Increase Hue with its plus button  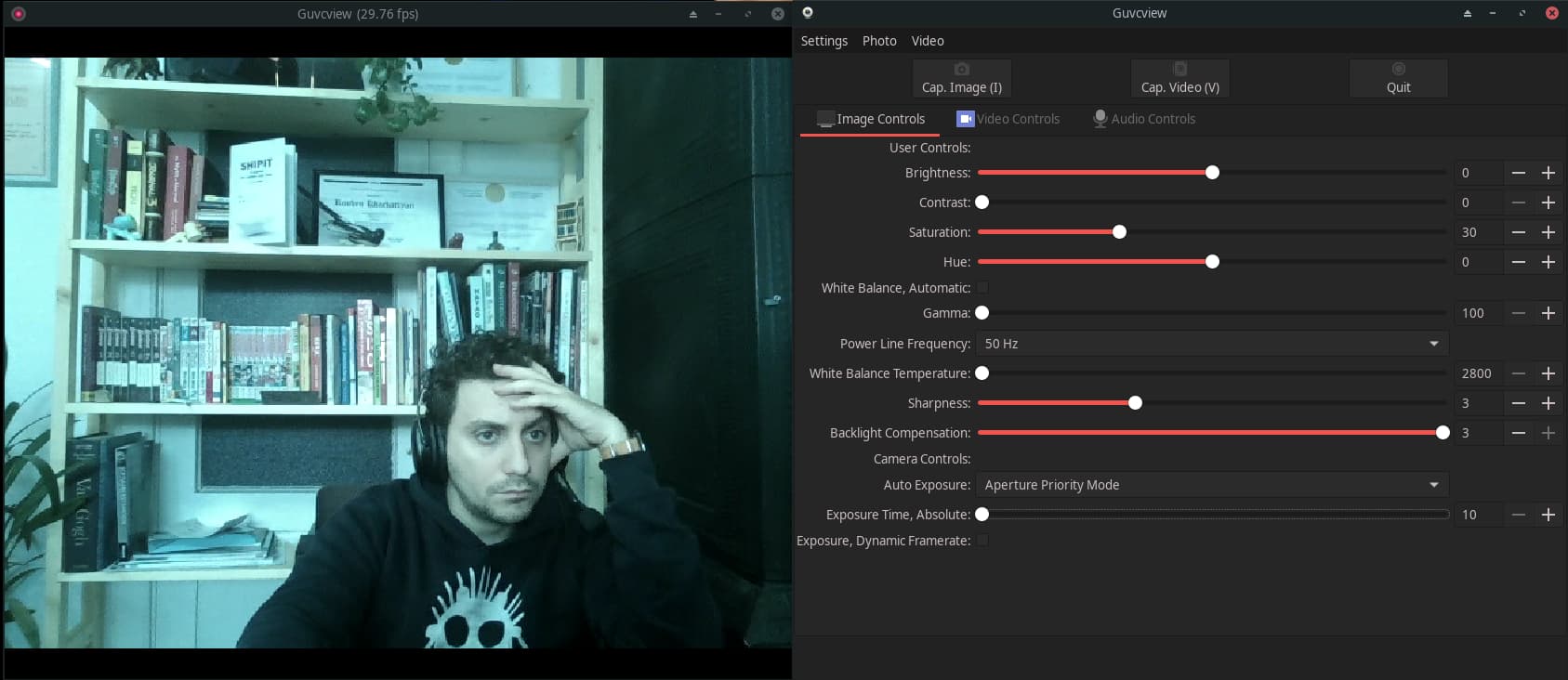pos(1548,262)
